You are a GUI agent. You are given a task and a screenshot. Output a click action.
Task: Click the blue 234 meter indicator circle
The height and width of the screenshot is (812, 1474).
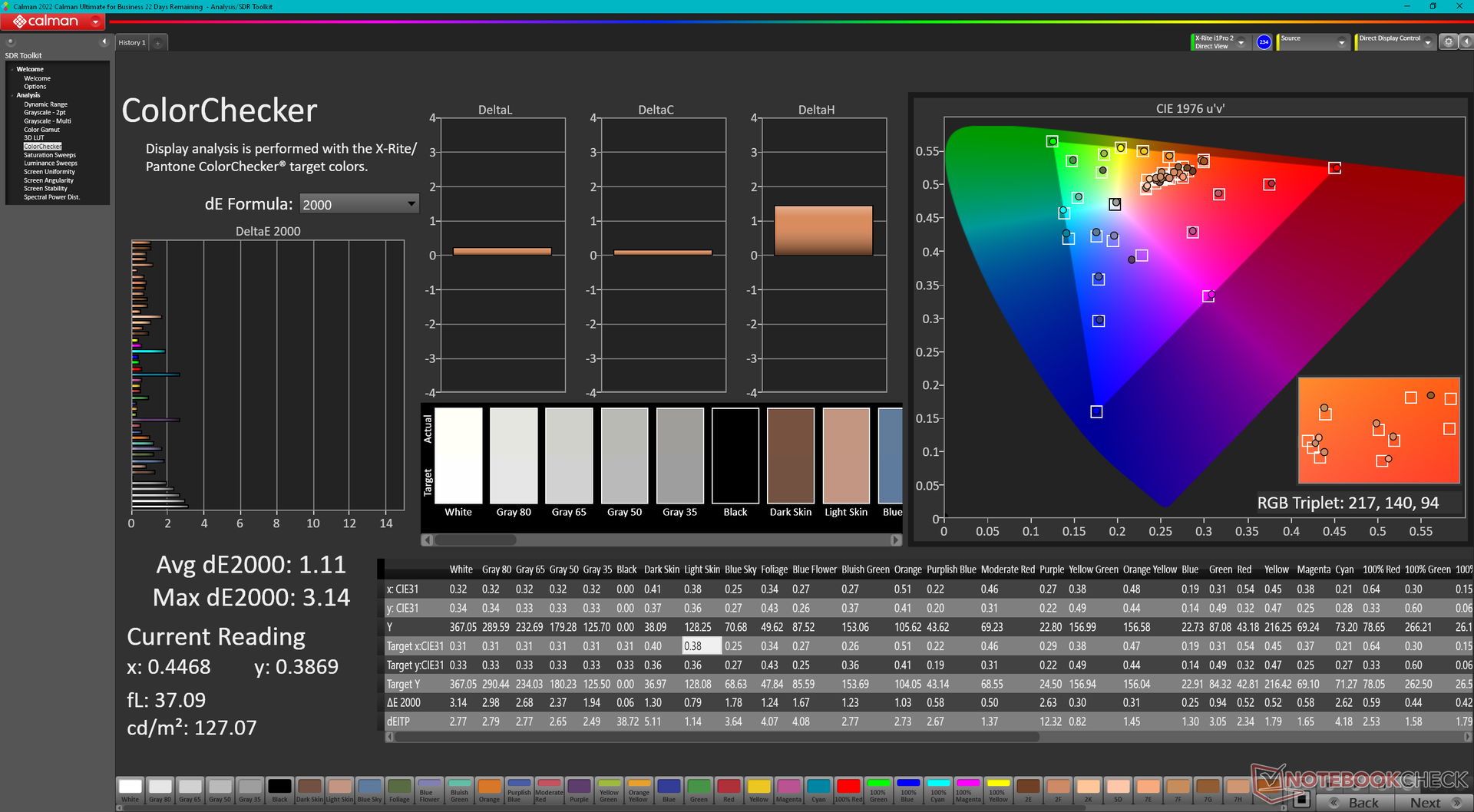pos(1264,42)
